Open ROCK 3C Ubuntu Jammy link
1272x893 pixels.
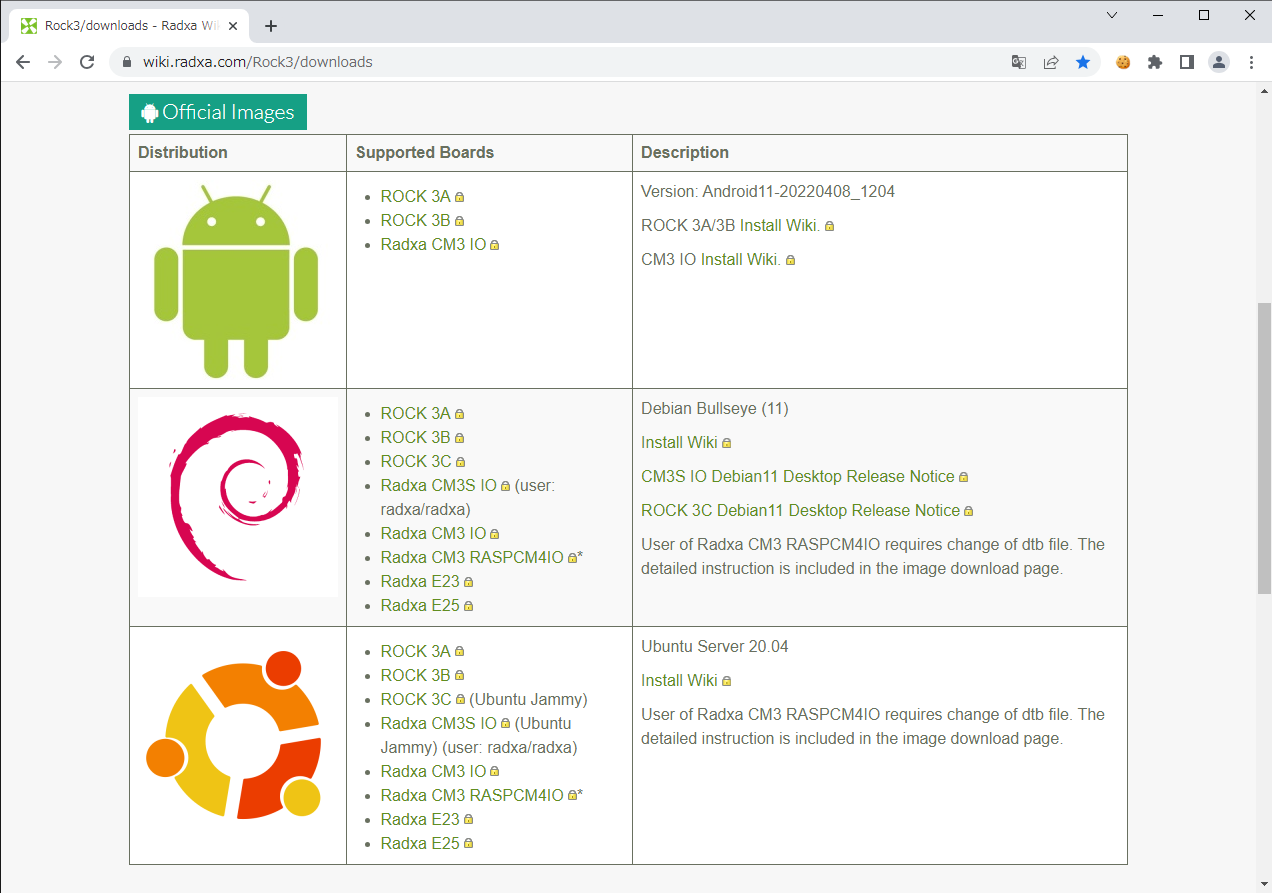pyautogui.click(x=416, y=699)
